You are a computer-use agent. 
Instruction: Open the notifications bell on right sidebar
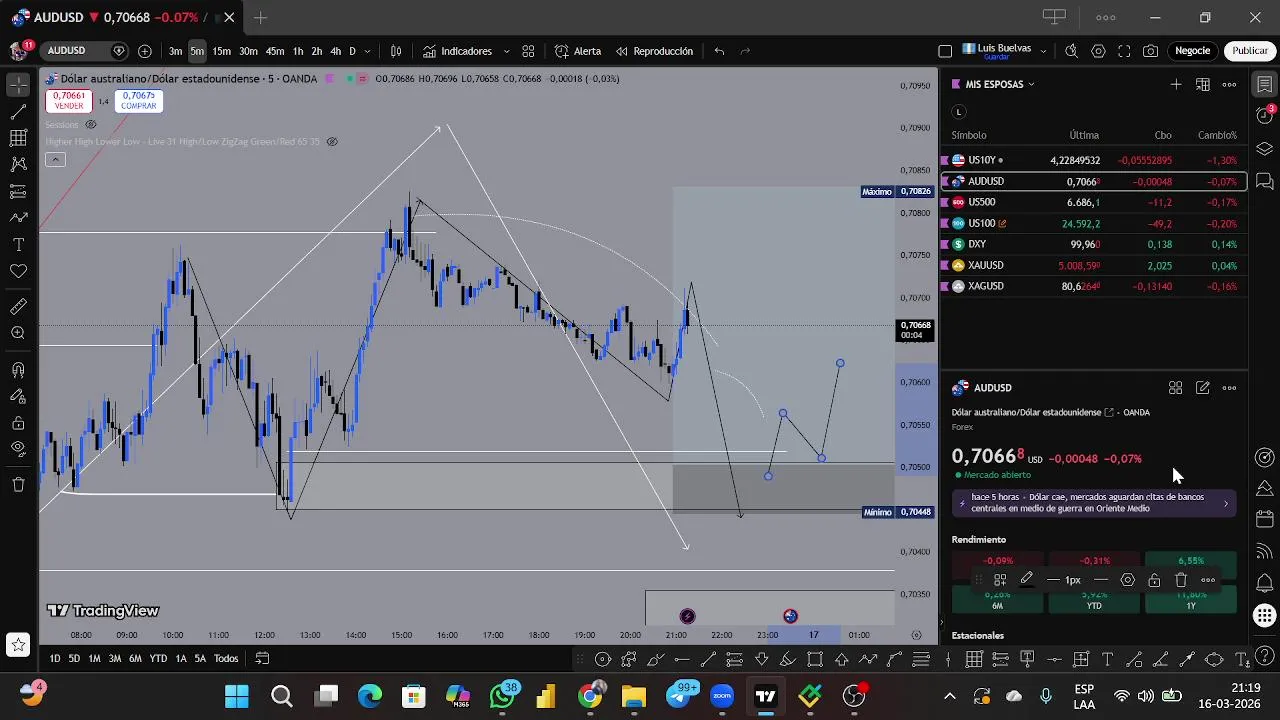point(1265,582)
